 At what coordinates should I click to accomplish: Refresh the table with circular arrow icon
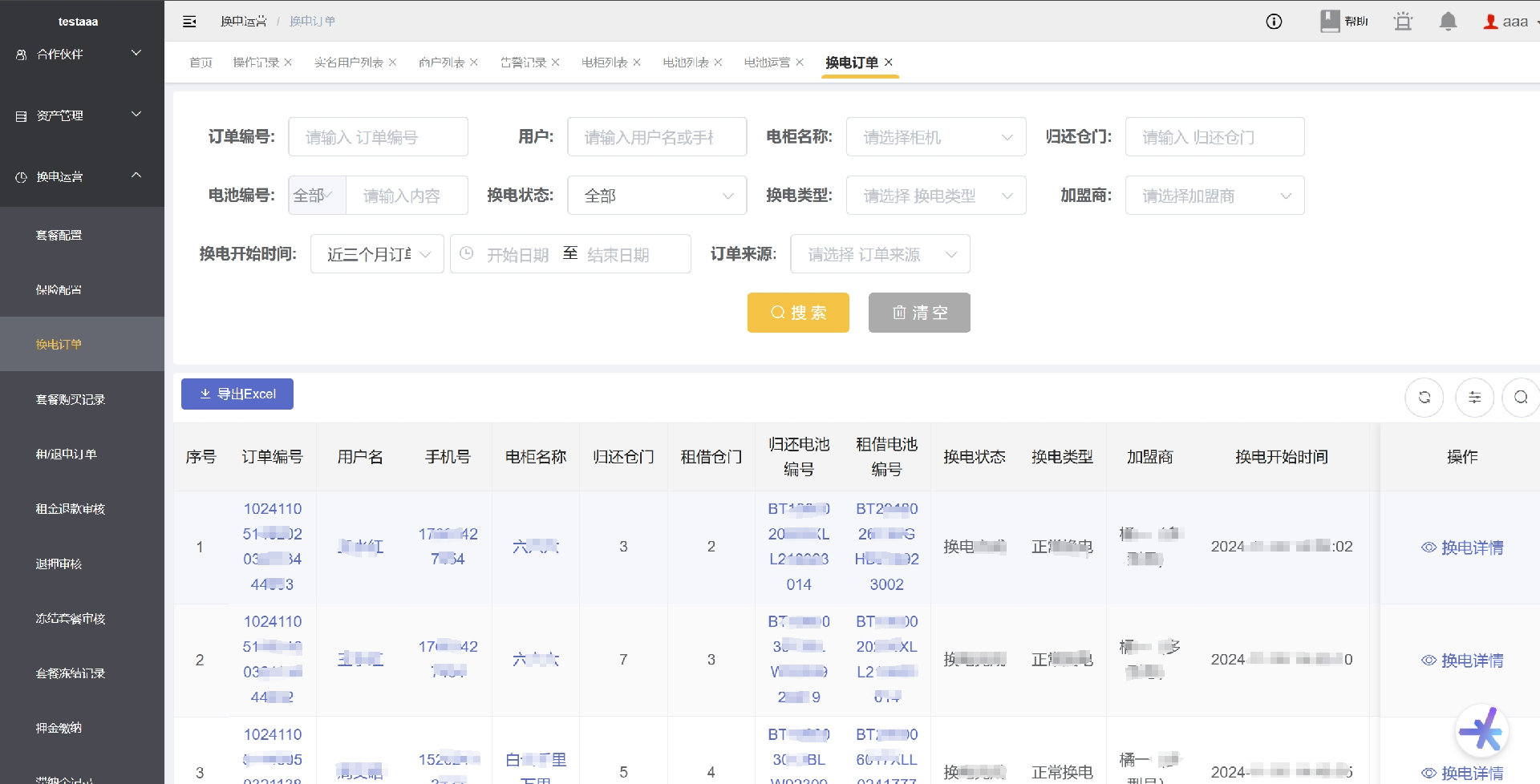point(1424,398)
